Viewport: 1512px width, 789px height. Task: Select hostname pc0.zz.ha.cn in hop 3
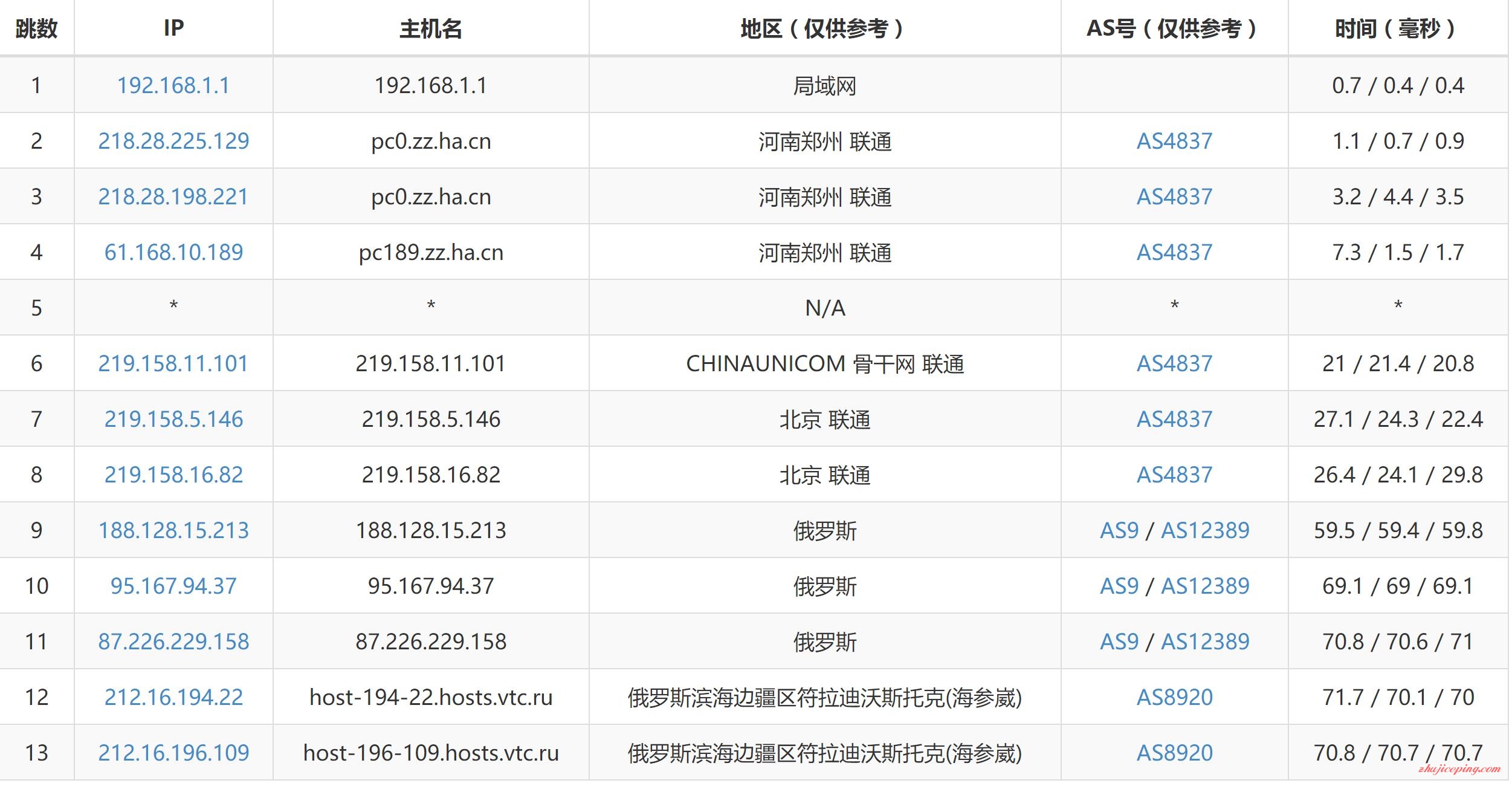coord(431,196)
